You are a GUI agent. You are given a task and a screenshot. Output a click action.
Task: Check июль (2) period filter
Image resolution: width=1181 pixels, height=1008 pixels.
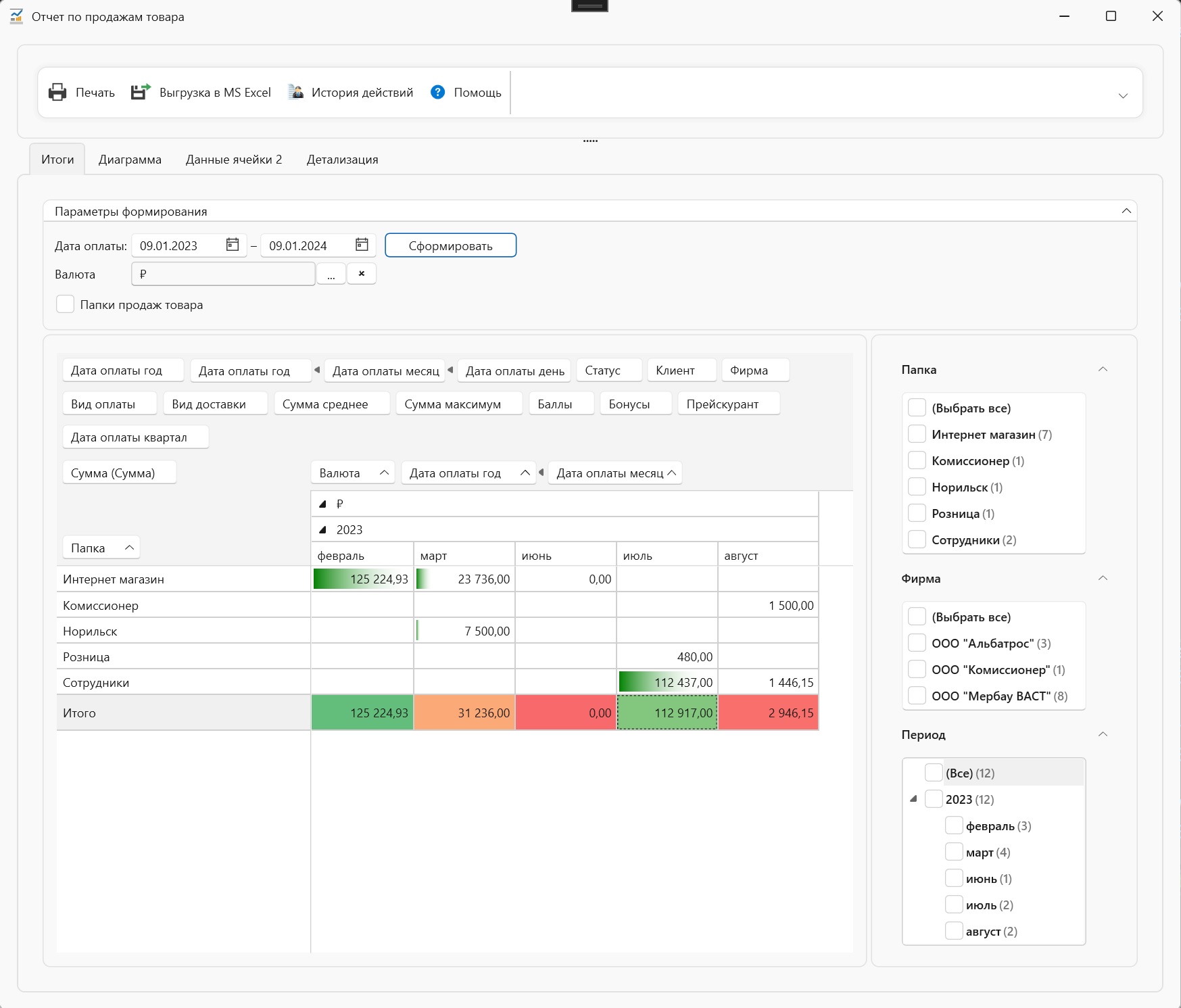954,905
